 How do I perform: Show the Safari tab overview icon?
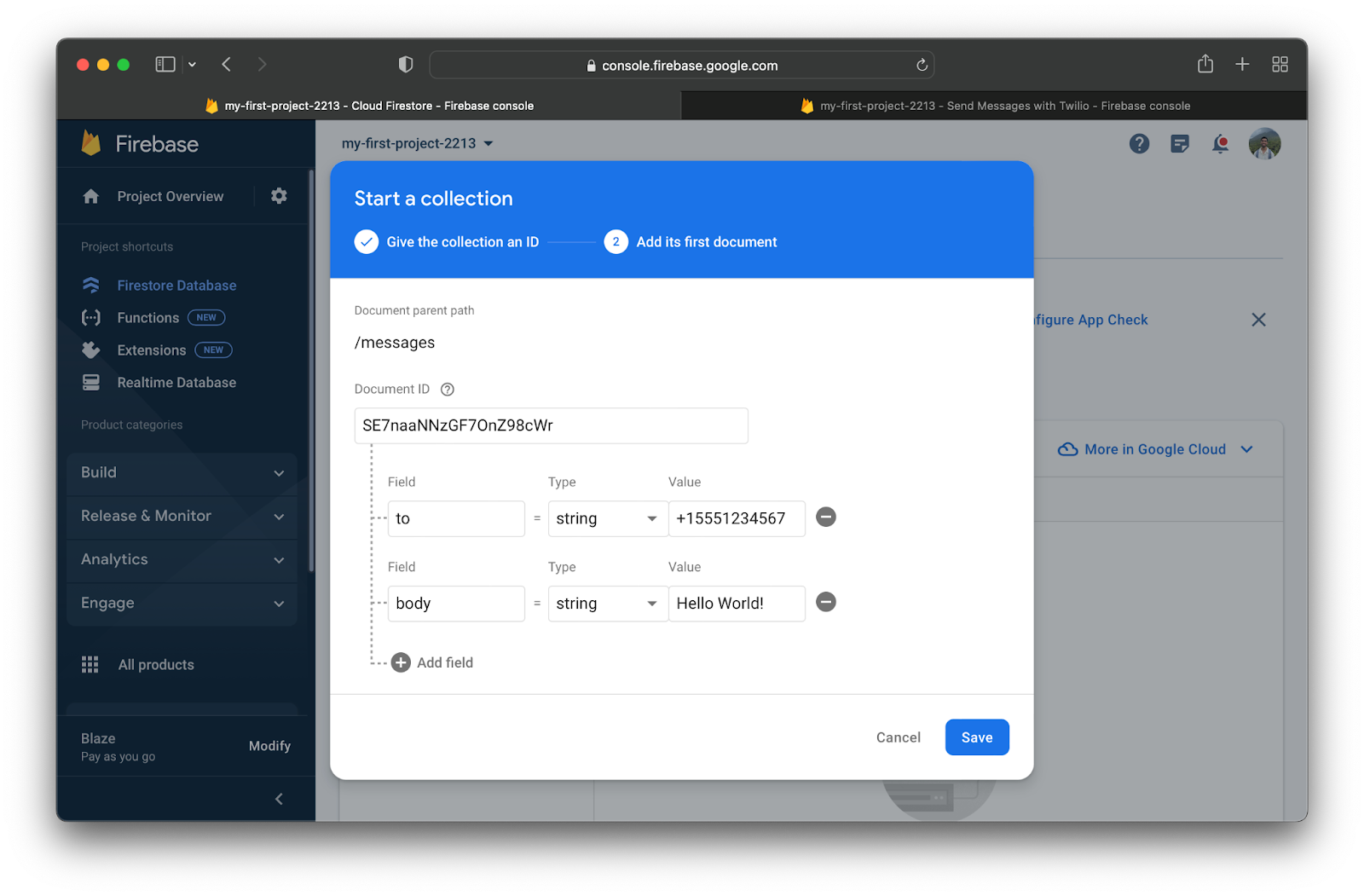tap(1280, 64)
